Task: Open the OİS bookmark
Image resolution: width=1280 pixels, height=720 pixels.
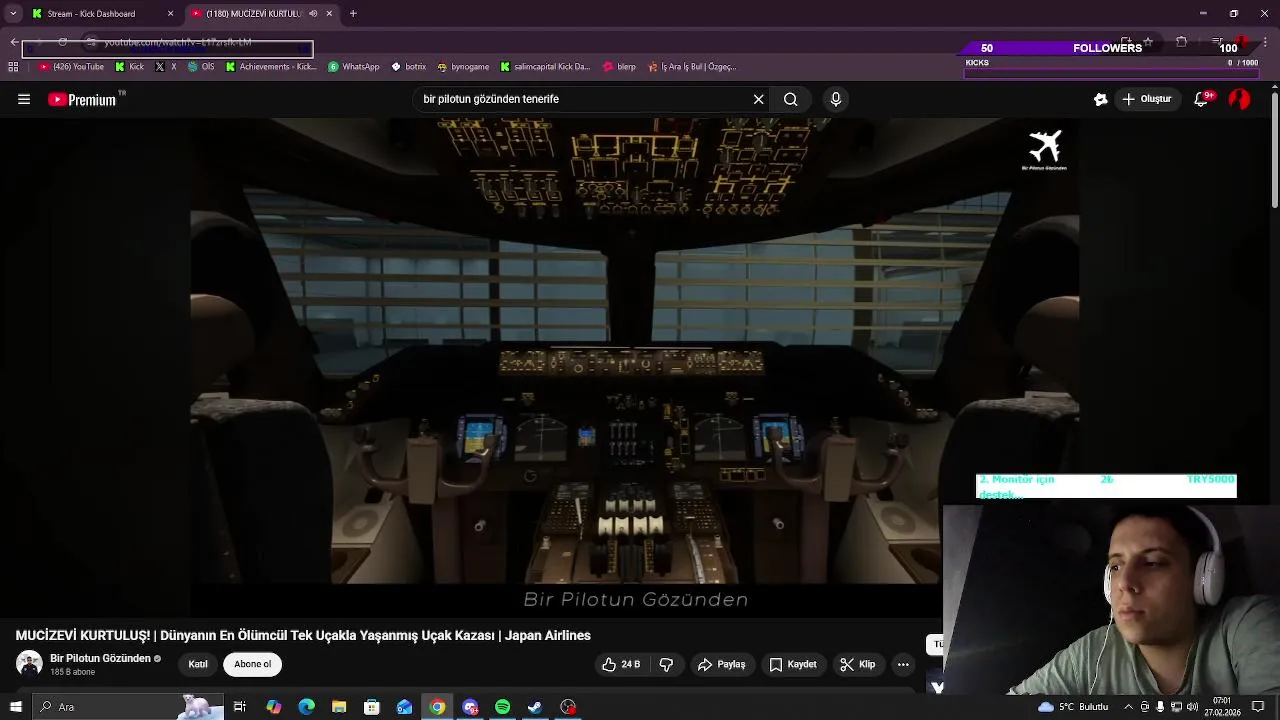Action: click(201, 67)
